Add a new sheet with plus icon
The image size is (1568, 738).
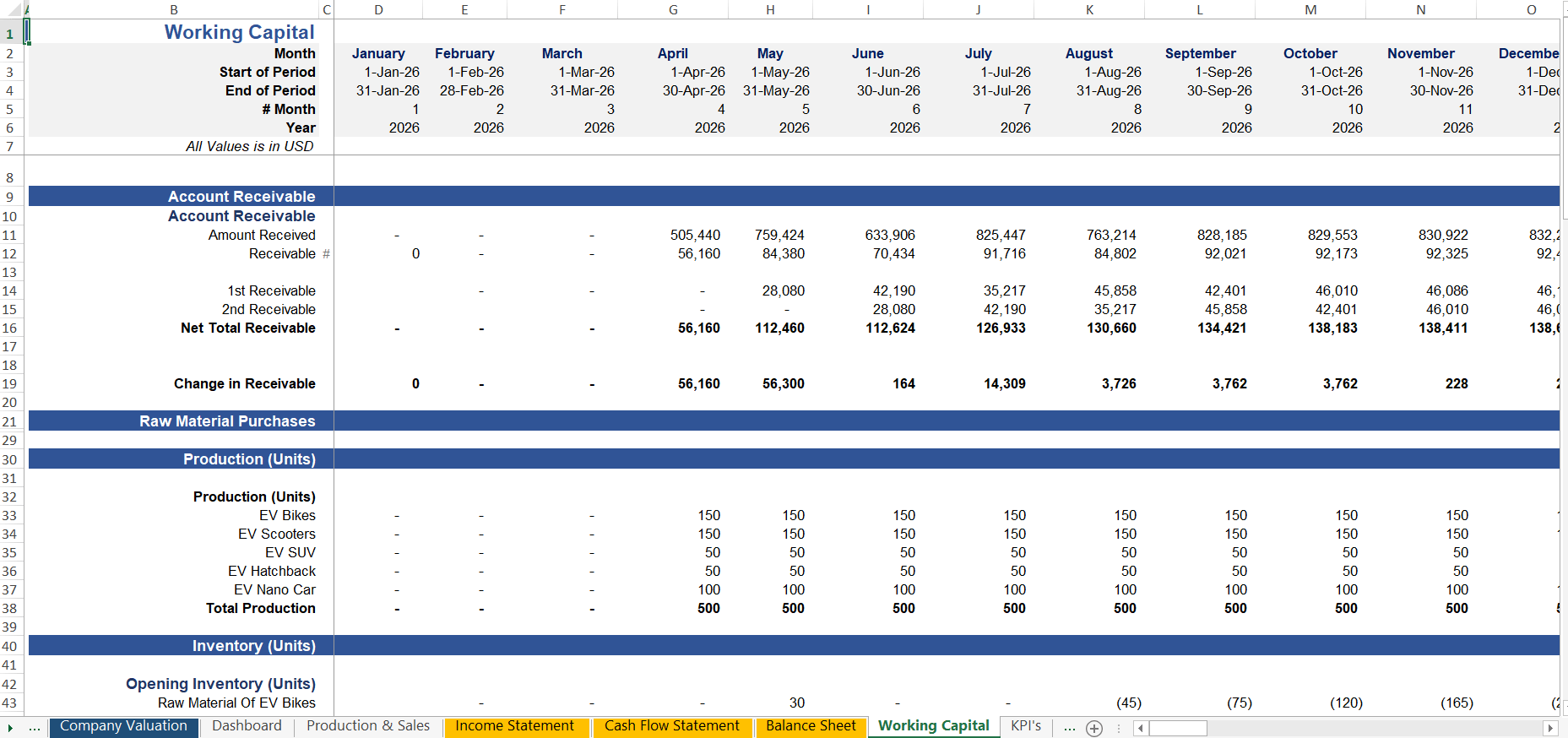click(1094, 728)
